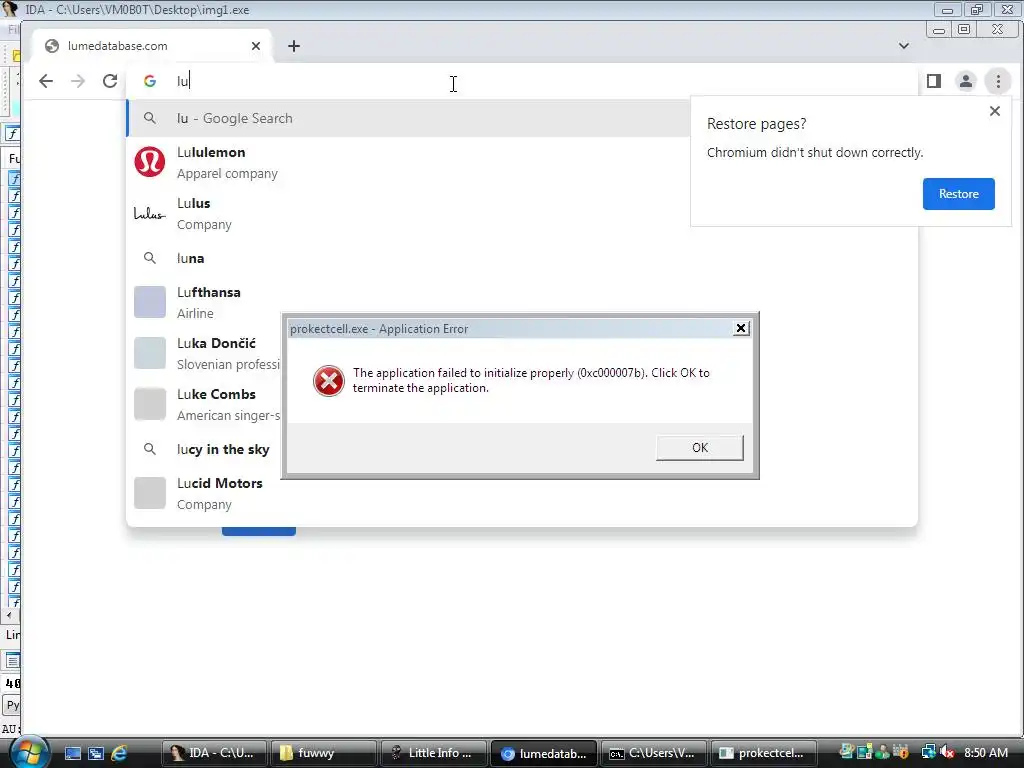Click the browser forward arrow
The width and height of the screenshot is (1024, 768).
coord(78,81)
